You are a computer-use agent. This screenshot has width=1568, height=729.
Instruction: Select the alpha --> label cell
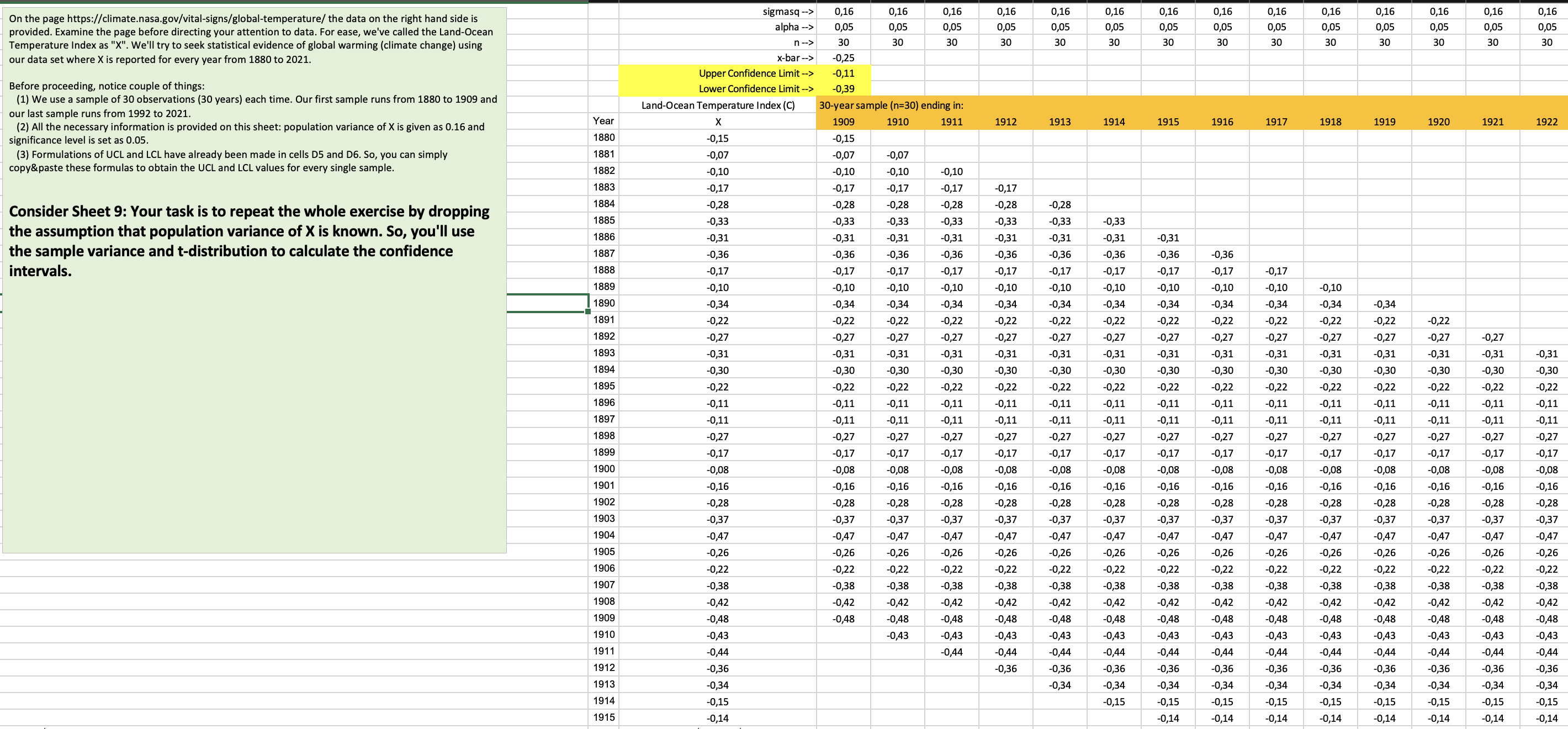click(794, 27)
